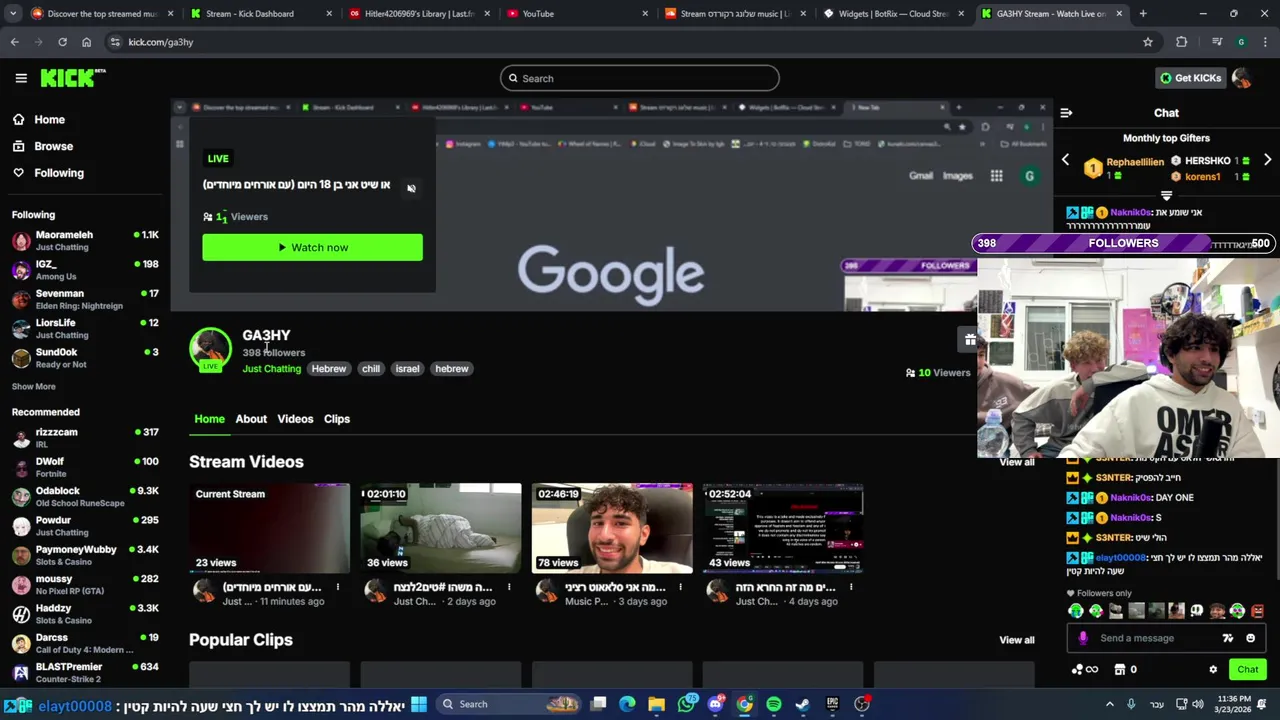The height and width of the screenshot is (720, 1280).
Task: Open the 7TV emote picker in chat
Action: pyautogui.click(x=1228, y=638)
